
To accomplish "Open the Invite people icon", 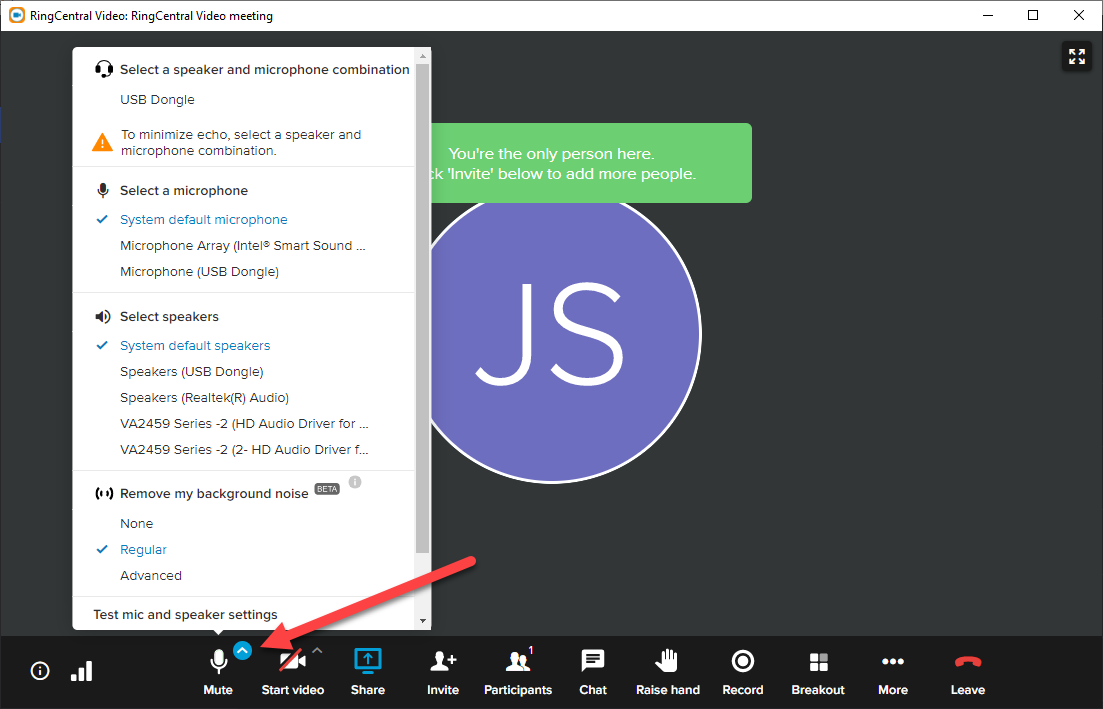I will pos(443,661).
